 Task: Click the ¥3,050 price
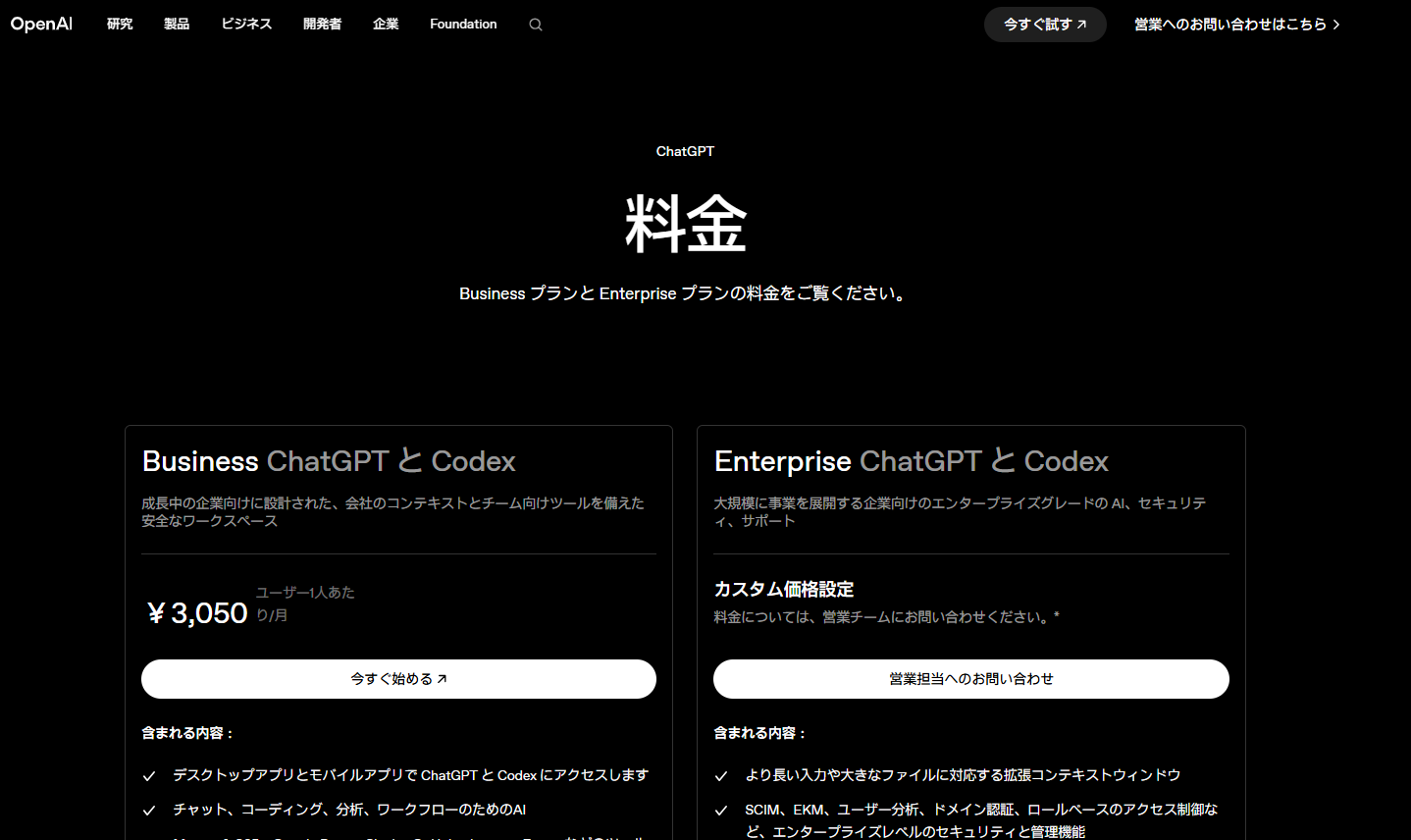(197, 613)
